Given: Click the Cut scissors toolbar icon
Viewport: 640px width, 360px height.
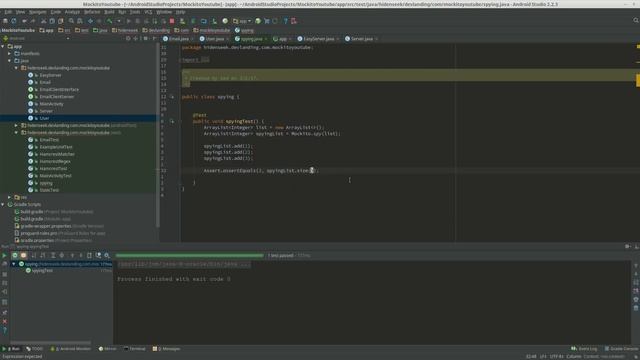Looking at the screenshot, I should [44, 21].
